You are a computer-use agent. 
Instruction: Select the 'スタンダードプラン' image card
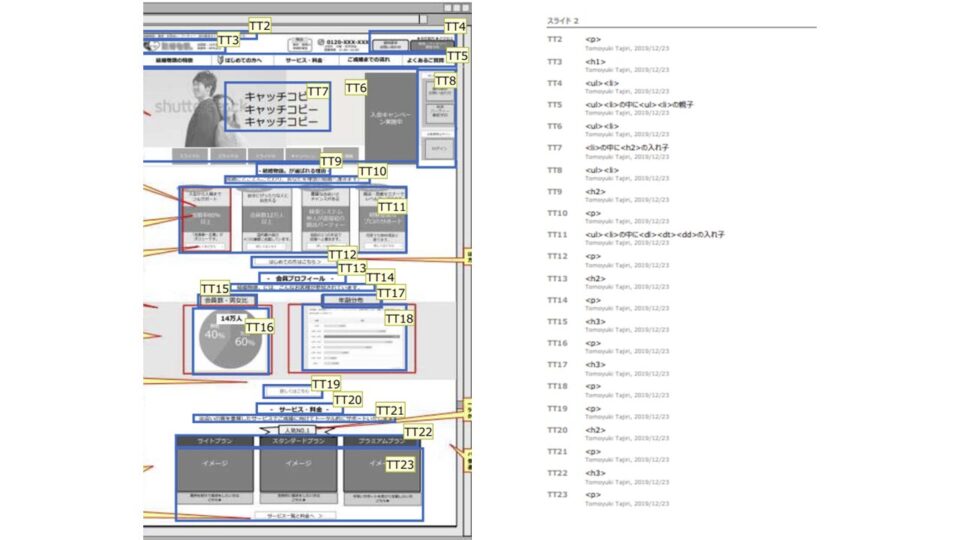click(x=298, y=465)
